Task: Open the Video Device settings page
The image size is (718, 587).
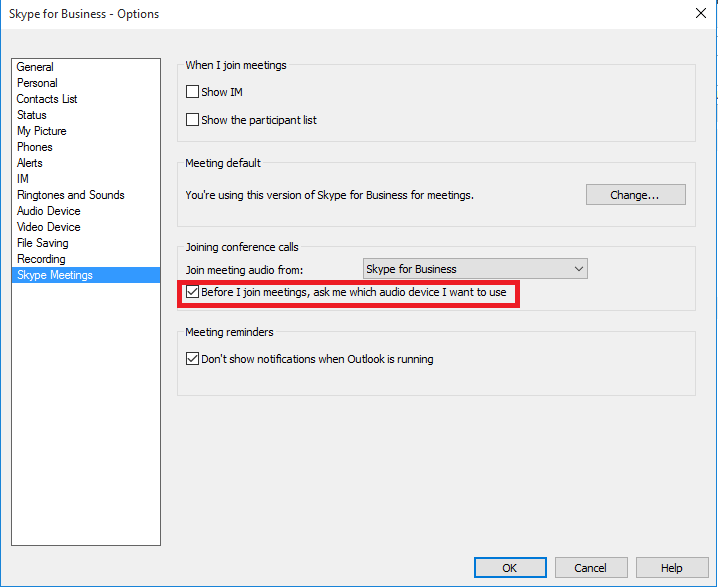Action: pyautogui.click(x=49, y=227)
